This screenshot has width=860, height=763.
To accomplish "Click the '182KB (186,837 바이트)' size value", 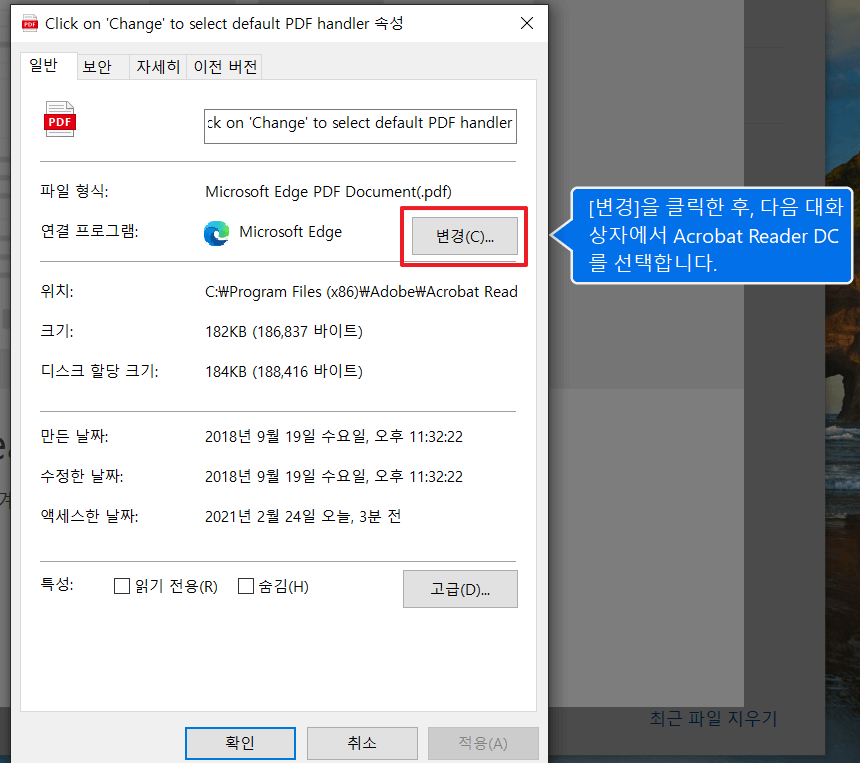I will click(x=284, y=331).
